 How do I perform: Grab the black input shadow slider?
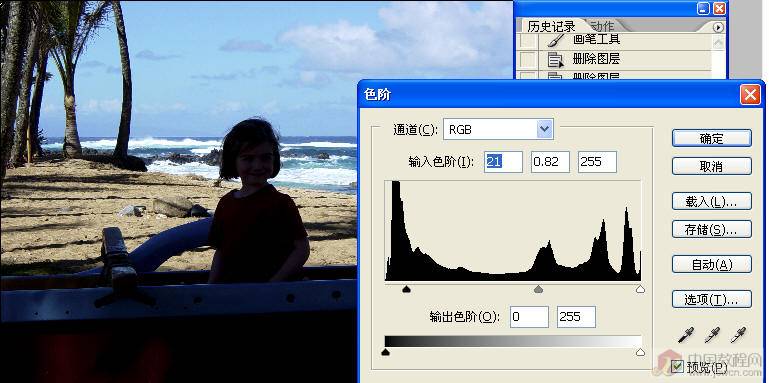(x=406, y=290)
